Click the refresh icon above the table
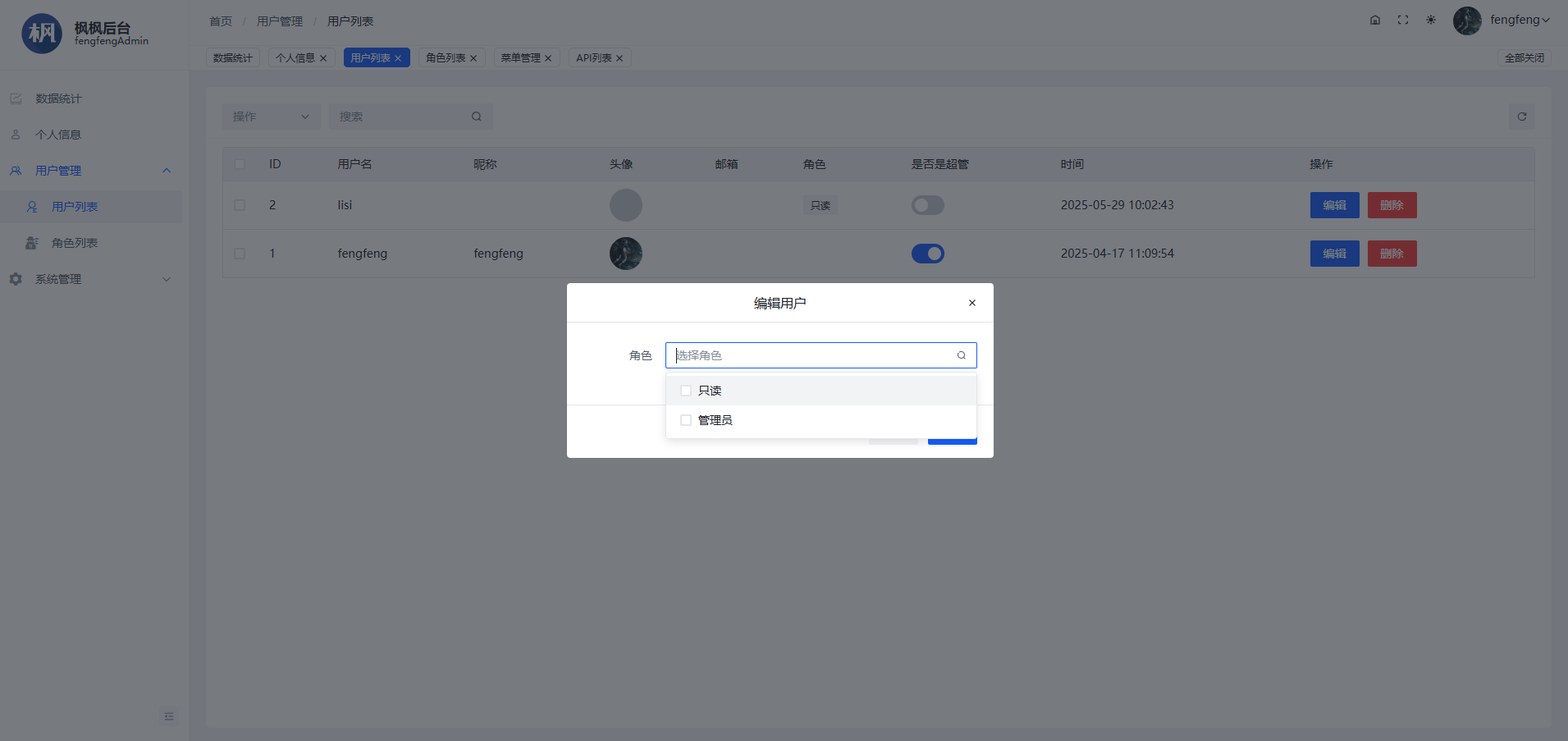 1522,117
